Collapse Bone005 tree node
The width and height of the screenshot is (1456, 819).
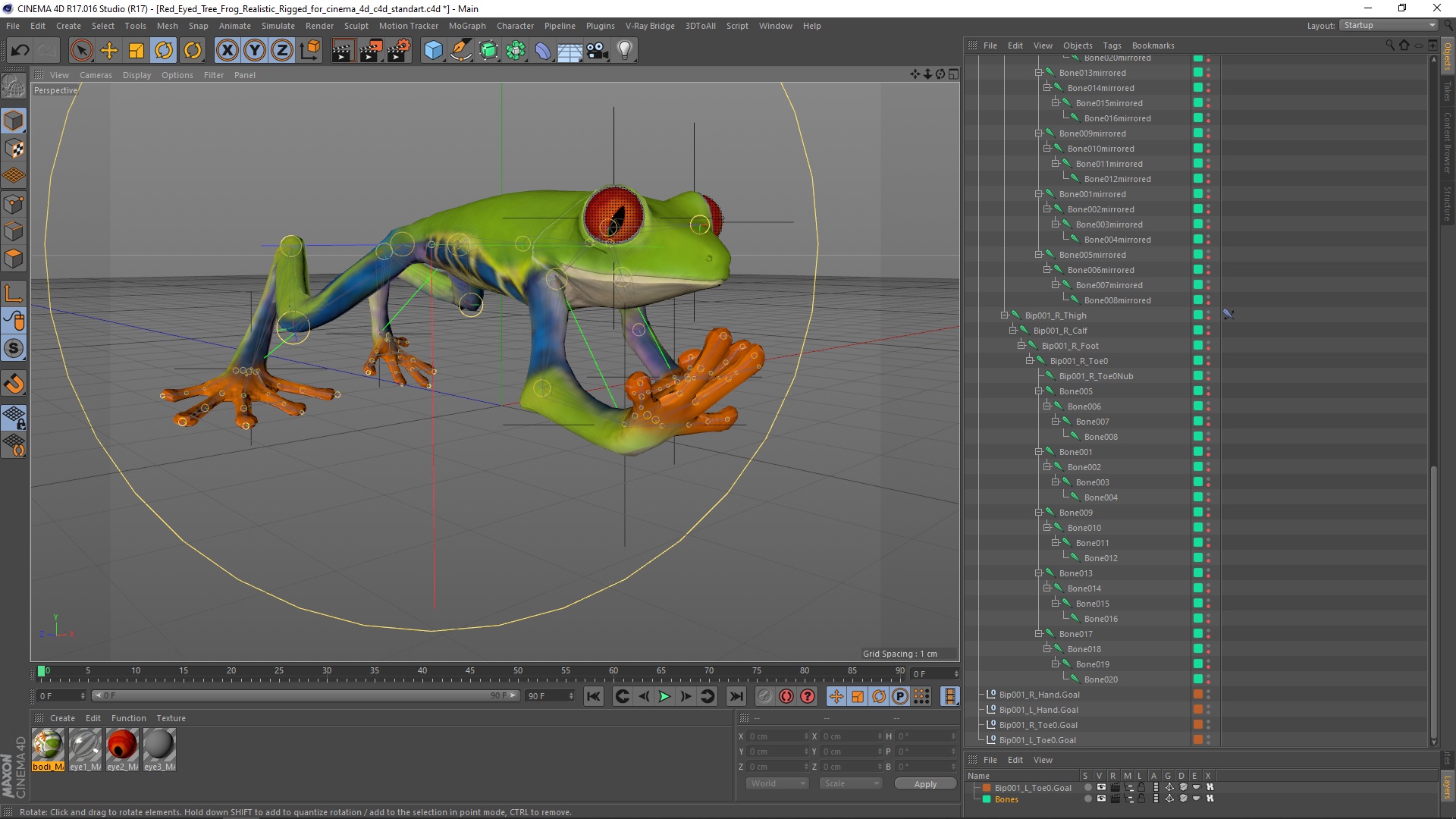click(x=1038, y=391)
